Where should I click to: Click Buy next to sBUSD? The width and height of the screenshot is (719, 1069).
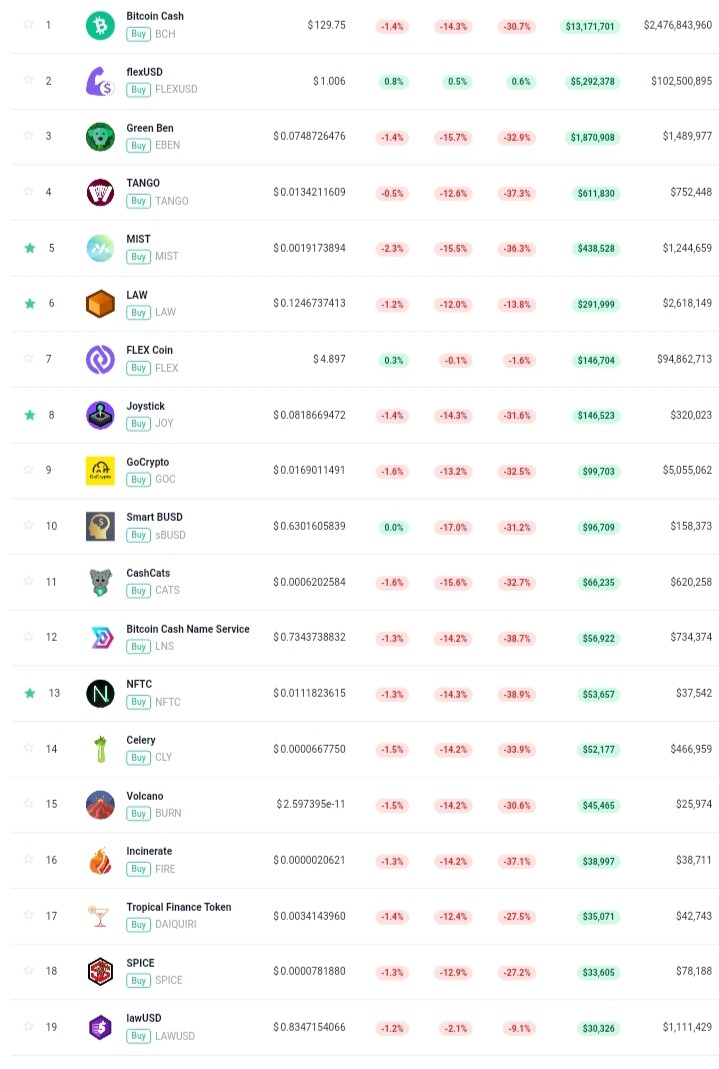click(x=138, y=535)
